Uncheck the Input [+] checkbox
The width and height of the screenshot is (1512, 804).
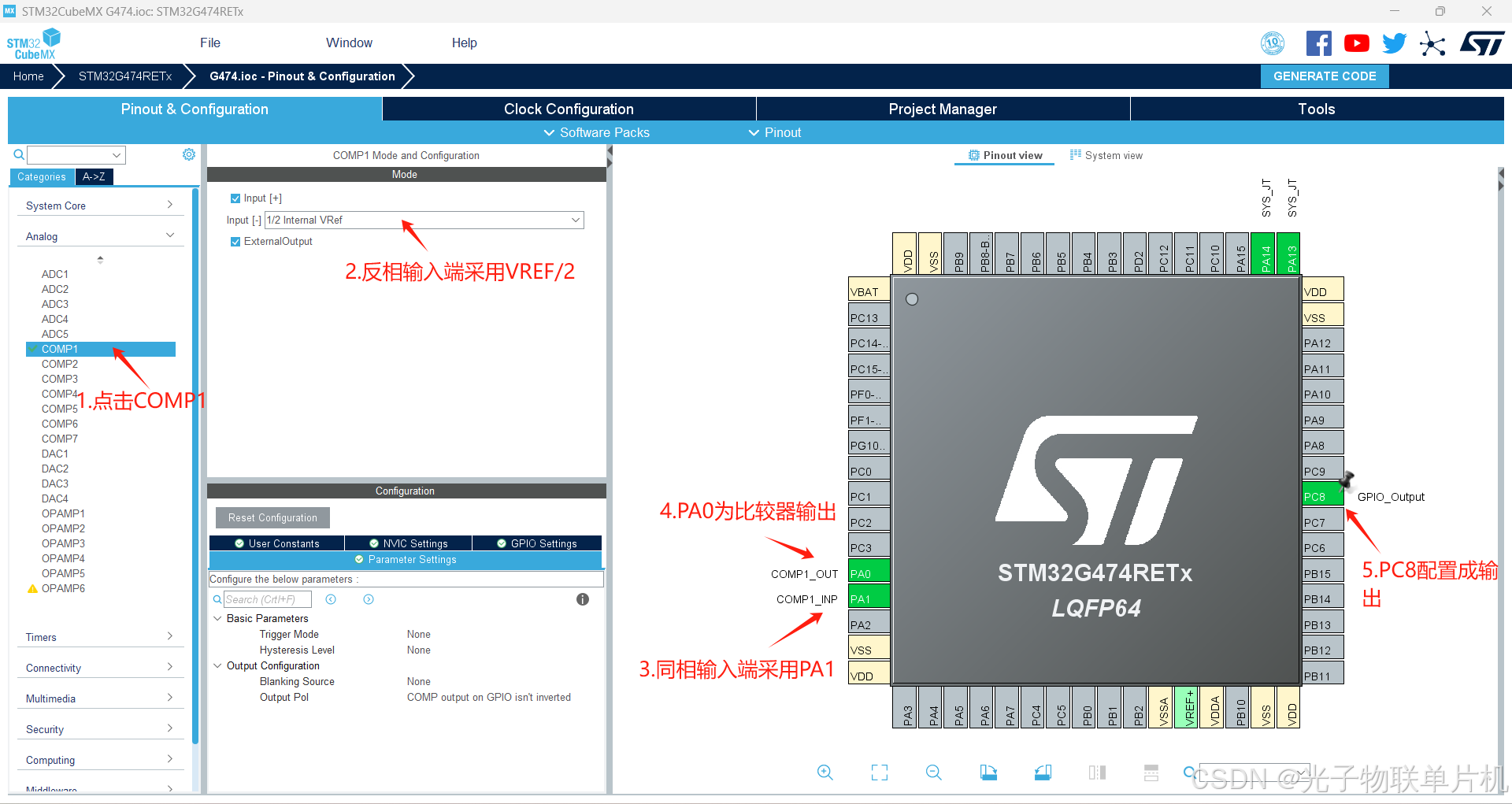(x=235, y=198)
